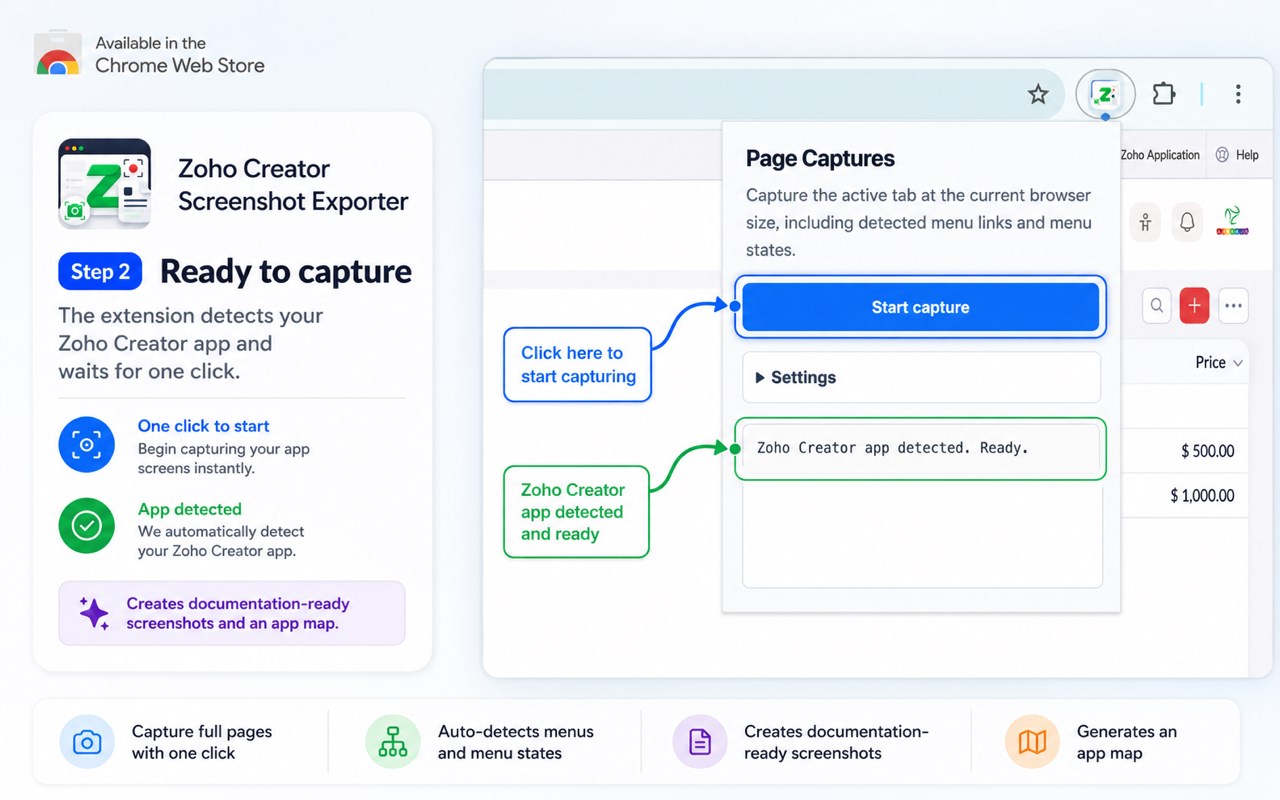
Task: Select the $ 1,000.00 price cell
Action: [1202, 495]
